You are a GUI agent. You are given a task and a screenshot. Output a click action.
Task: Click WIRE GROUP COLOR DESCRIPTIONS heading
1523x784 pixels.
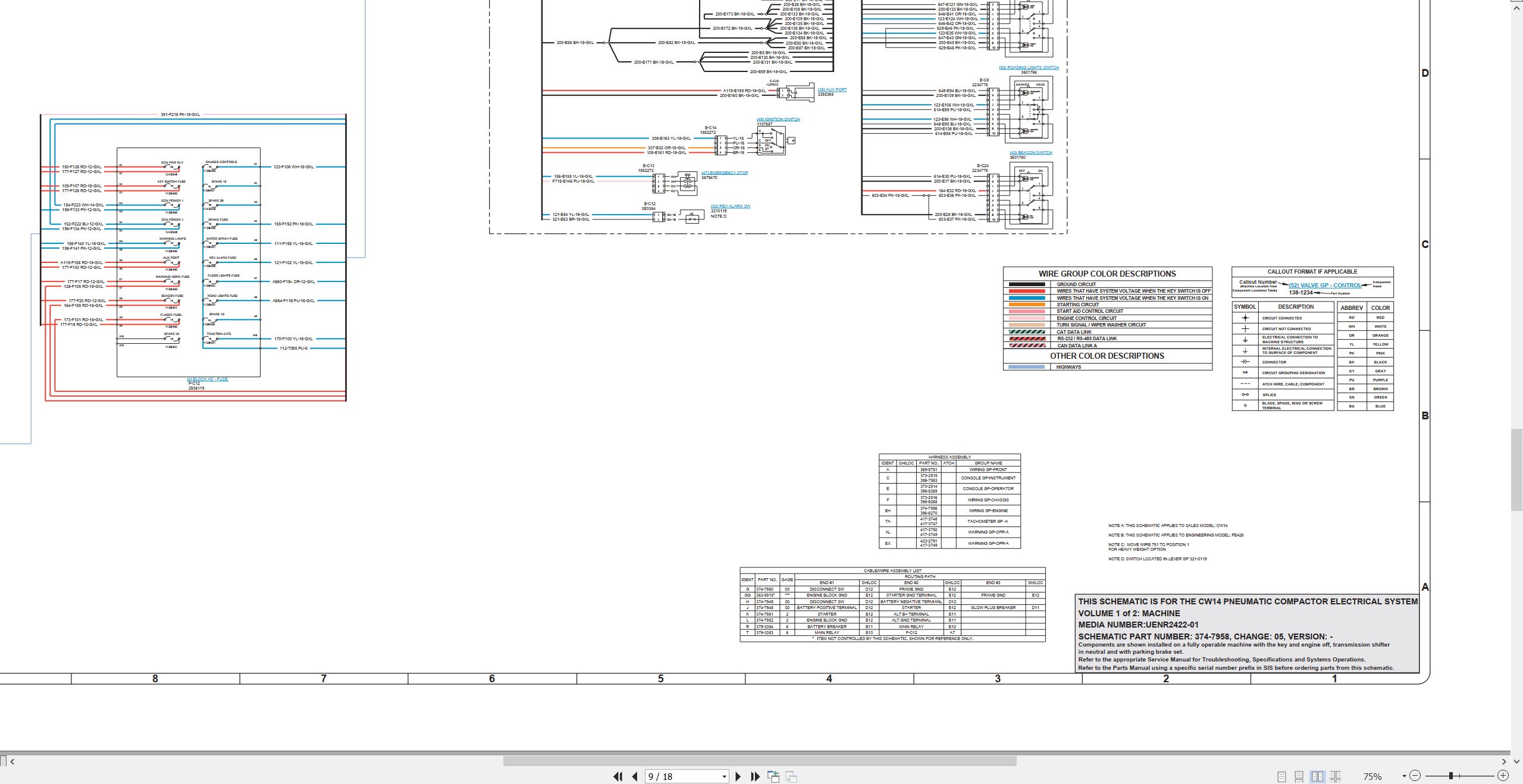1107,274
